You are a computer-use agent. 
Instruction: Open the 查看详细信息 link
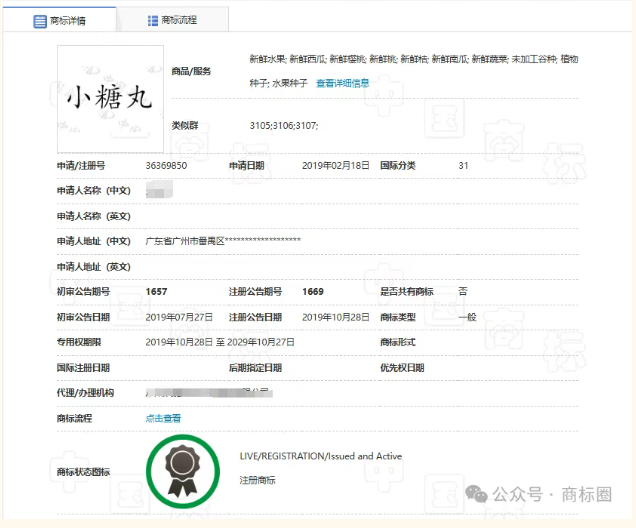(x=343, y=83)
